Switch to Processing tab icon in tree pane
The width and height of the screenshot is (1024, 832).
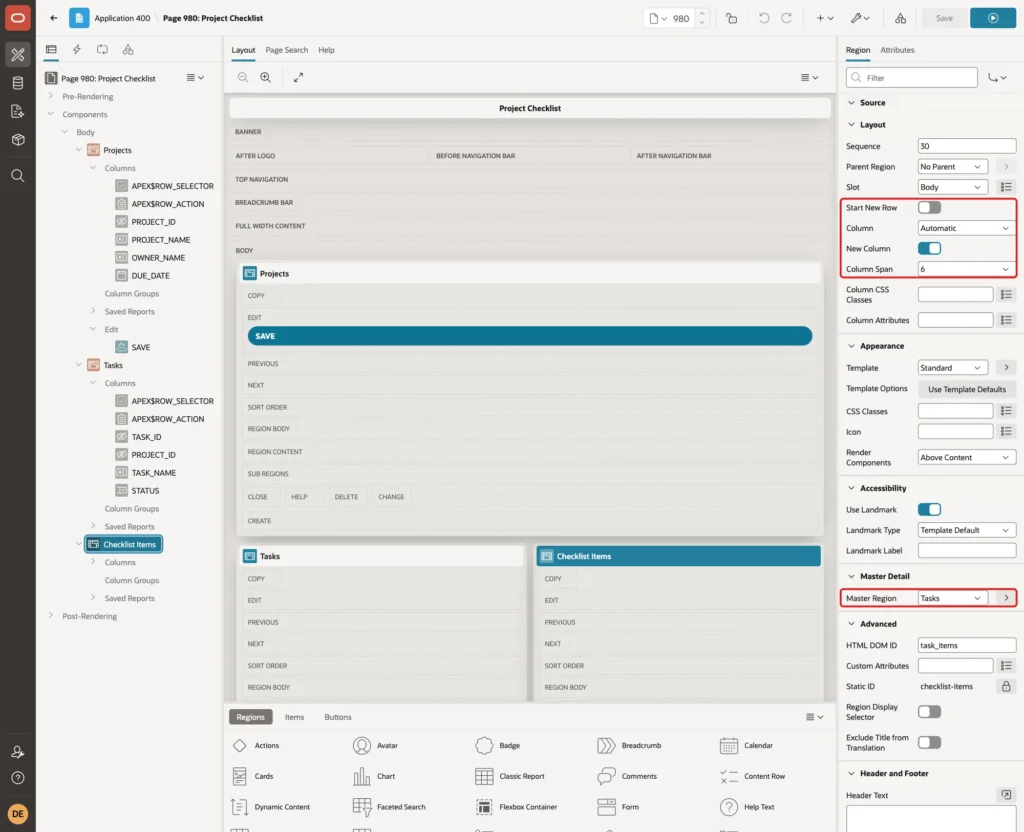[102, 50]
